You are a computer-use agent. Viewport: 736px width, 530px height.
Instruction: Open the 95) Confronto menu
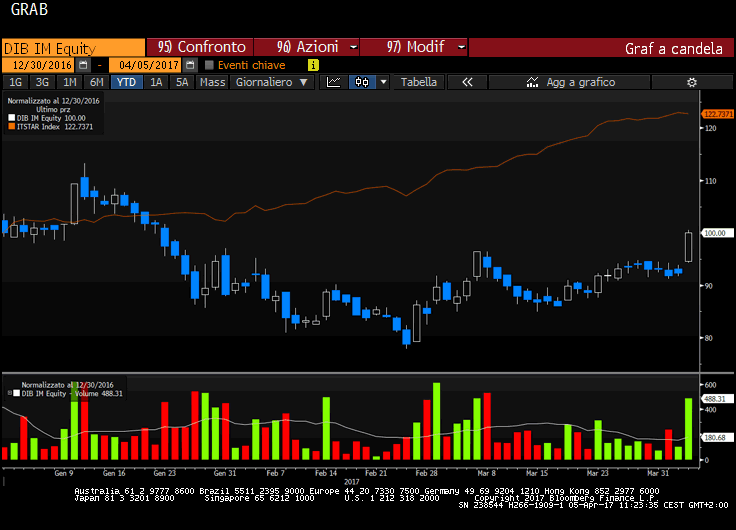[200, 47]
